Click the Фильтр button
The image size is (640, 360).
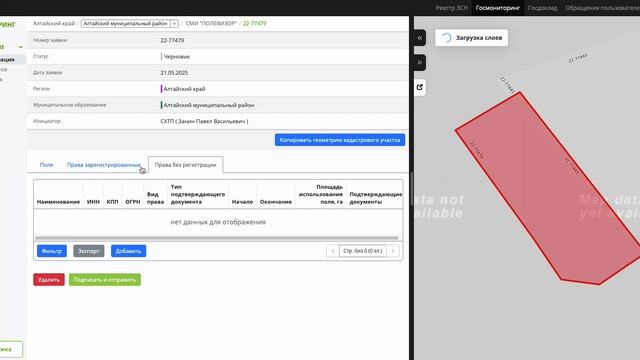[x=52, y=251]
